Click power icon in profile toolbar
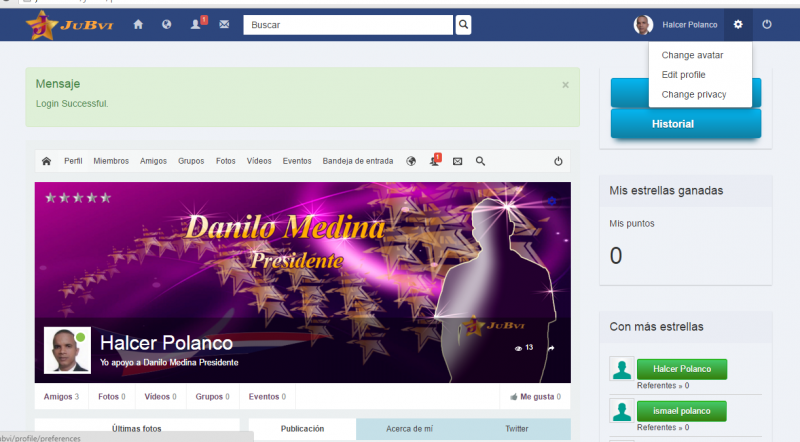This screenshot has height=442, width=800. tap(558, 161)
